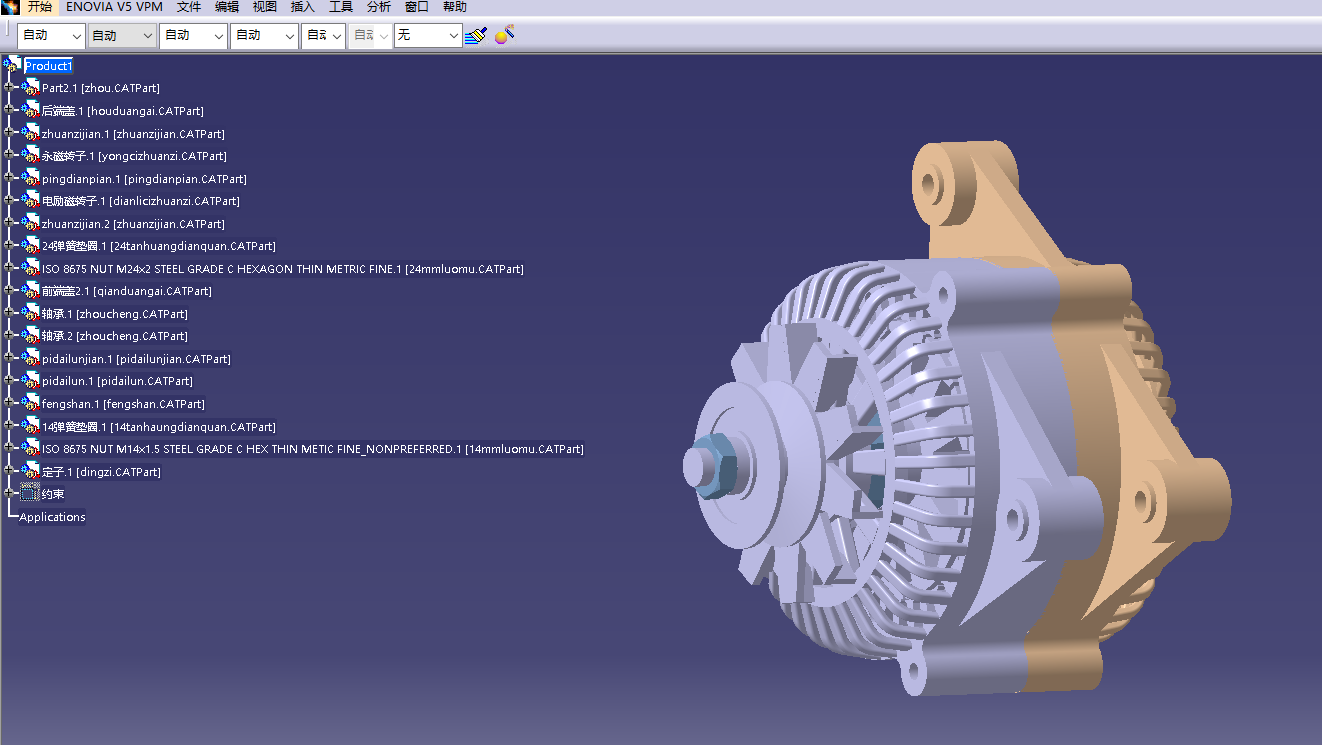This screenshot has width=1322, height=745.
Task: Select the 'zhuanzijian.2 [zhuanzijian.CATPart]' label
Action: pos(133,224)
